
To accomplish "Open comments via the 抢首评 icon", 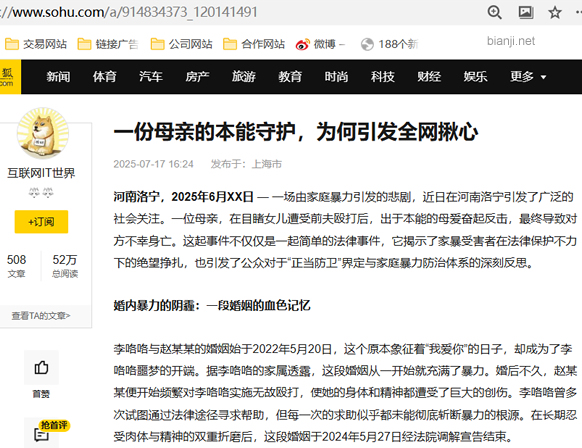I will click(x=42, y=433).
